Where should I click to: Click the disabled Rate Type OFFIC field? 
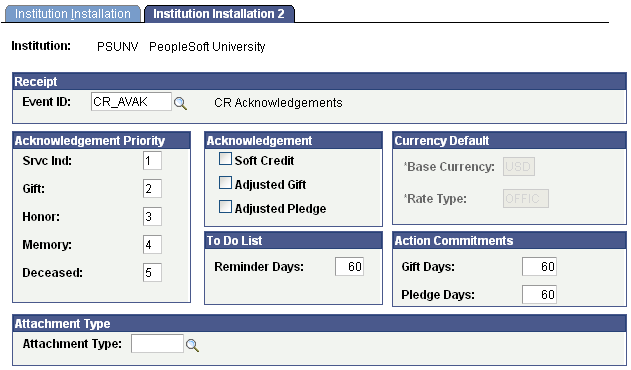click(x=526, y=198)
